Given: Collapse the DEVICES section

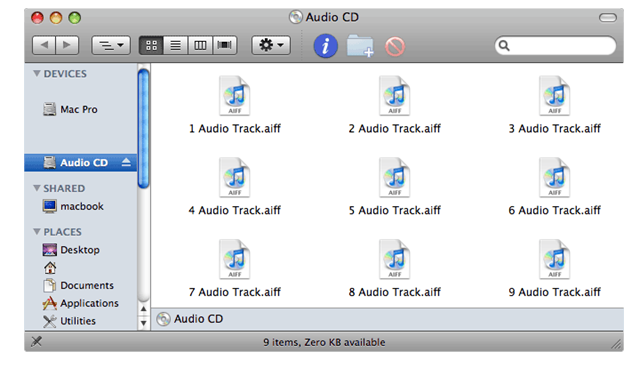Looking at the screenshot, I should 37,73.
